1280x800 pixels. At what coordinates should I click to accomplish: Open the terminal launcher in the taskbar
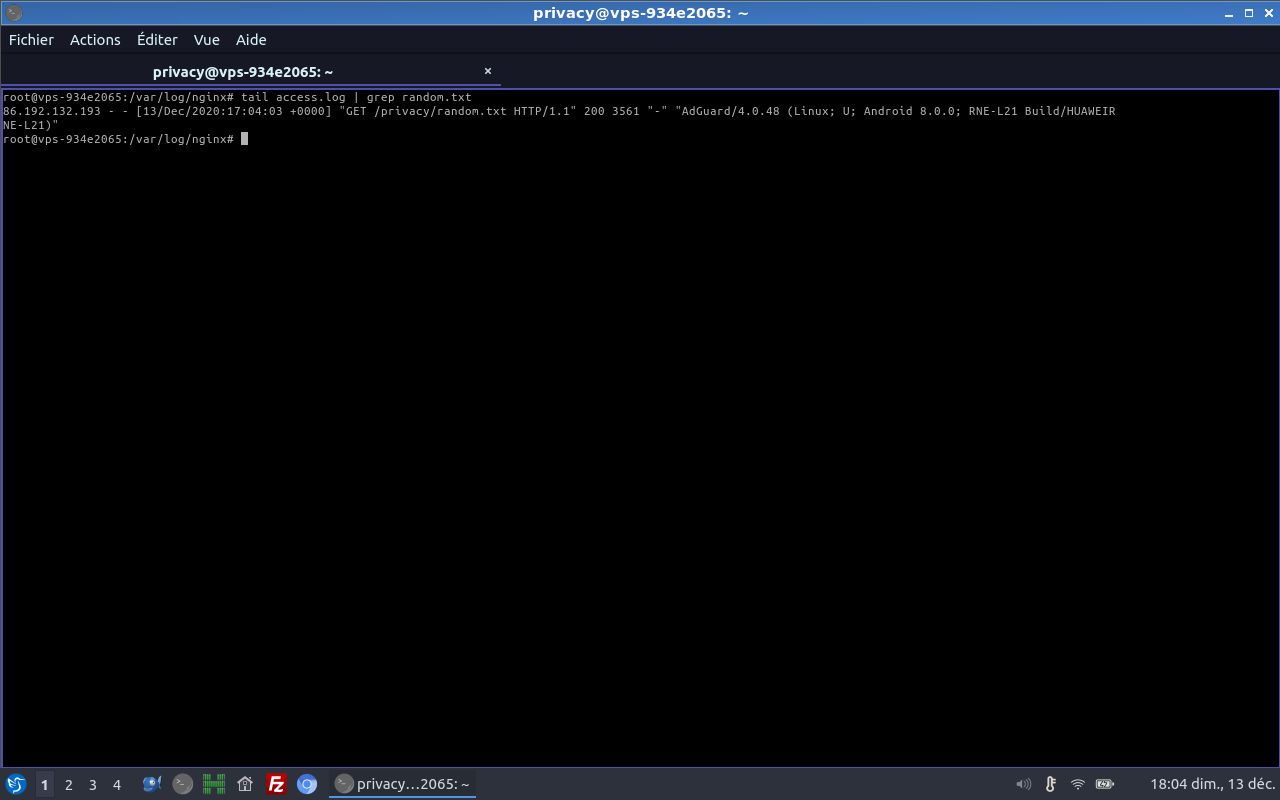[182, 784]
